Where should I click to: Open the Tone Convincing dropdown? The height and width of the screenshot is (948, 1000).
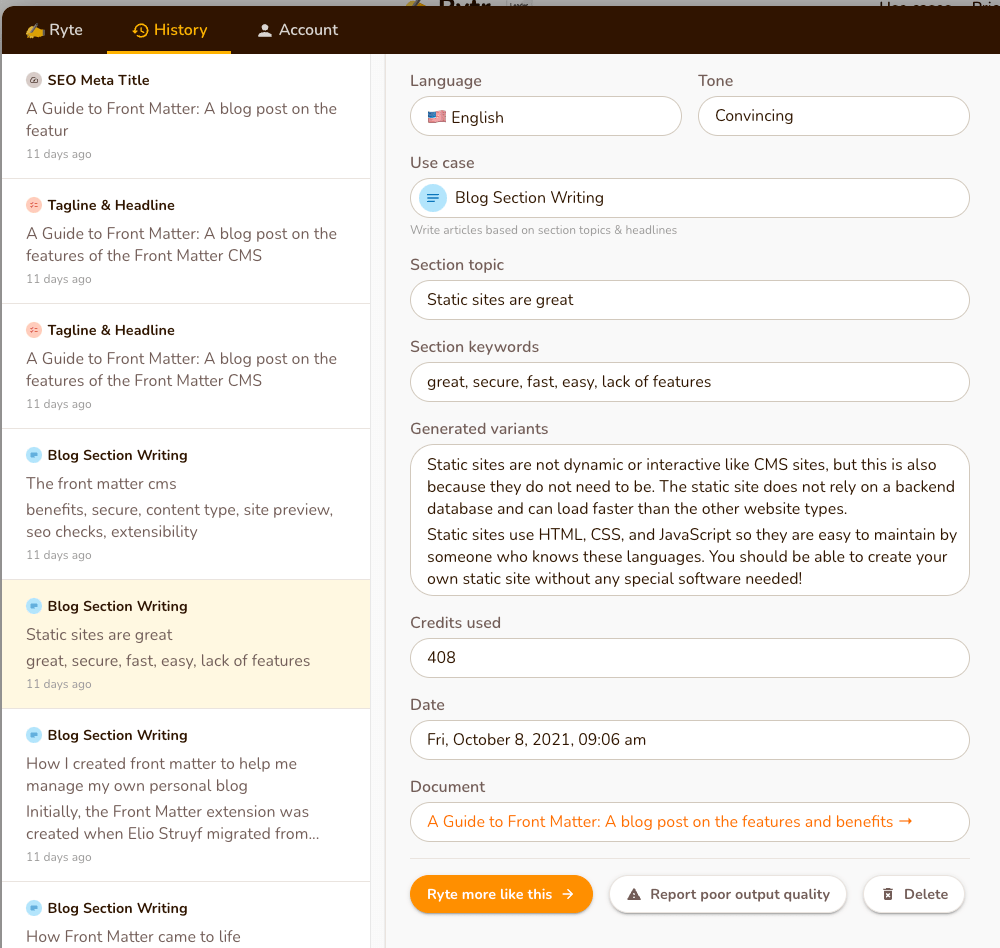834,116
